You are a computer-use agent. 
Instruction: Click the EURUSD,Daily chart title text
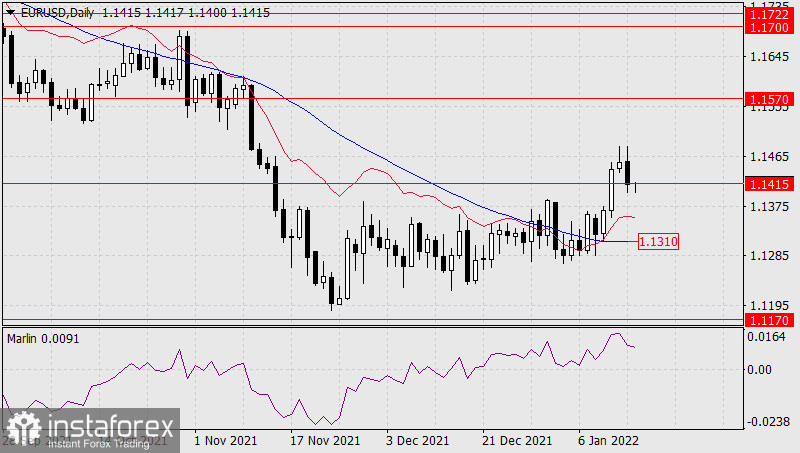coord(57,13)
